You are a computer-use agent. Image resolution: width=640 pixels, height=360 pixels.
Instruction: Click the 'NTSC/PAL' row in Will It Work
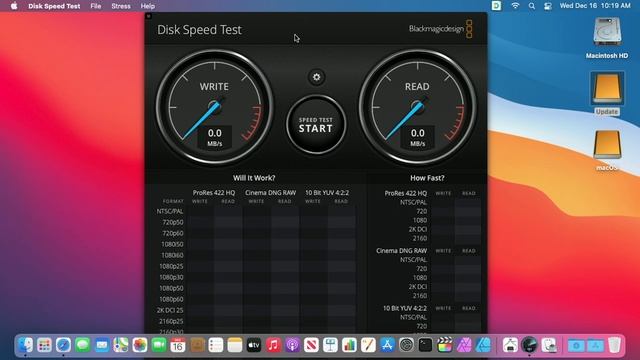pyautogui.click(x=170, y=211)
